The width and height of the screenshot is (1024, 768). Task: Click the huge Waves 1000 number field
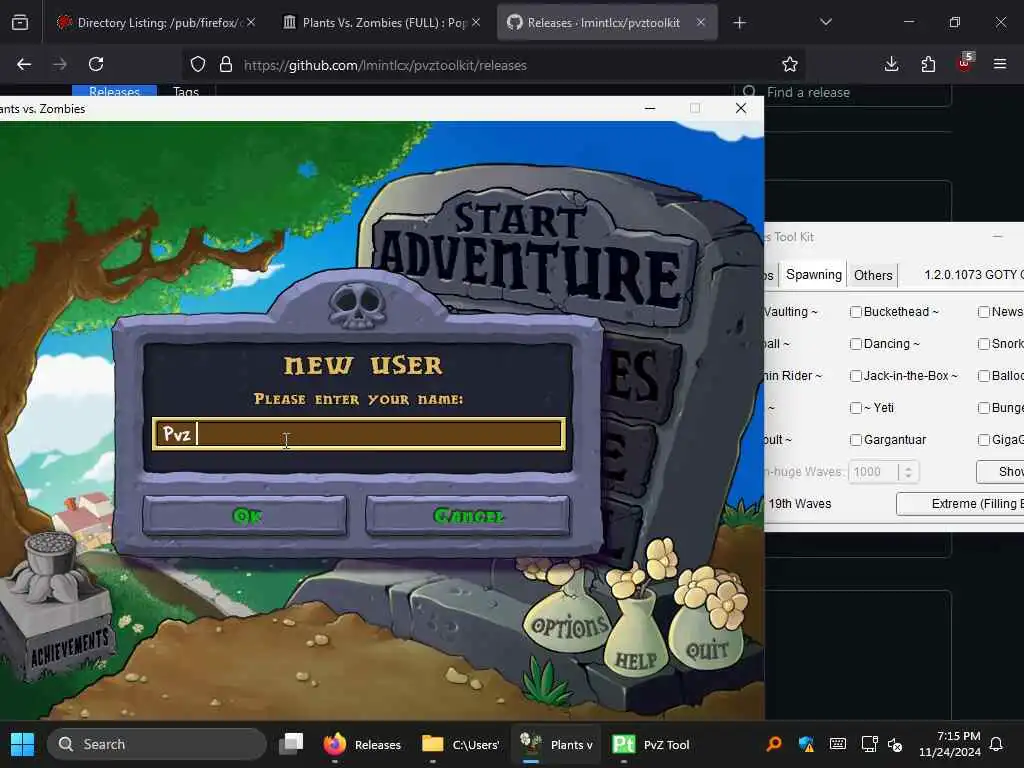(874, 472)
